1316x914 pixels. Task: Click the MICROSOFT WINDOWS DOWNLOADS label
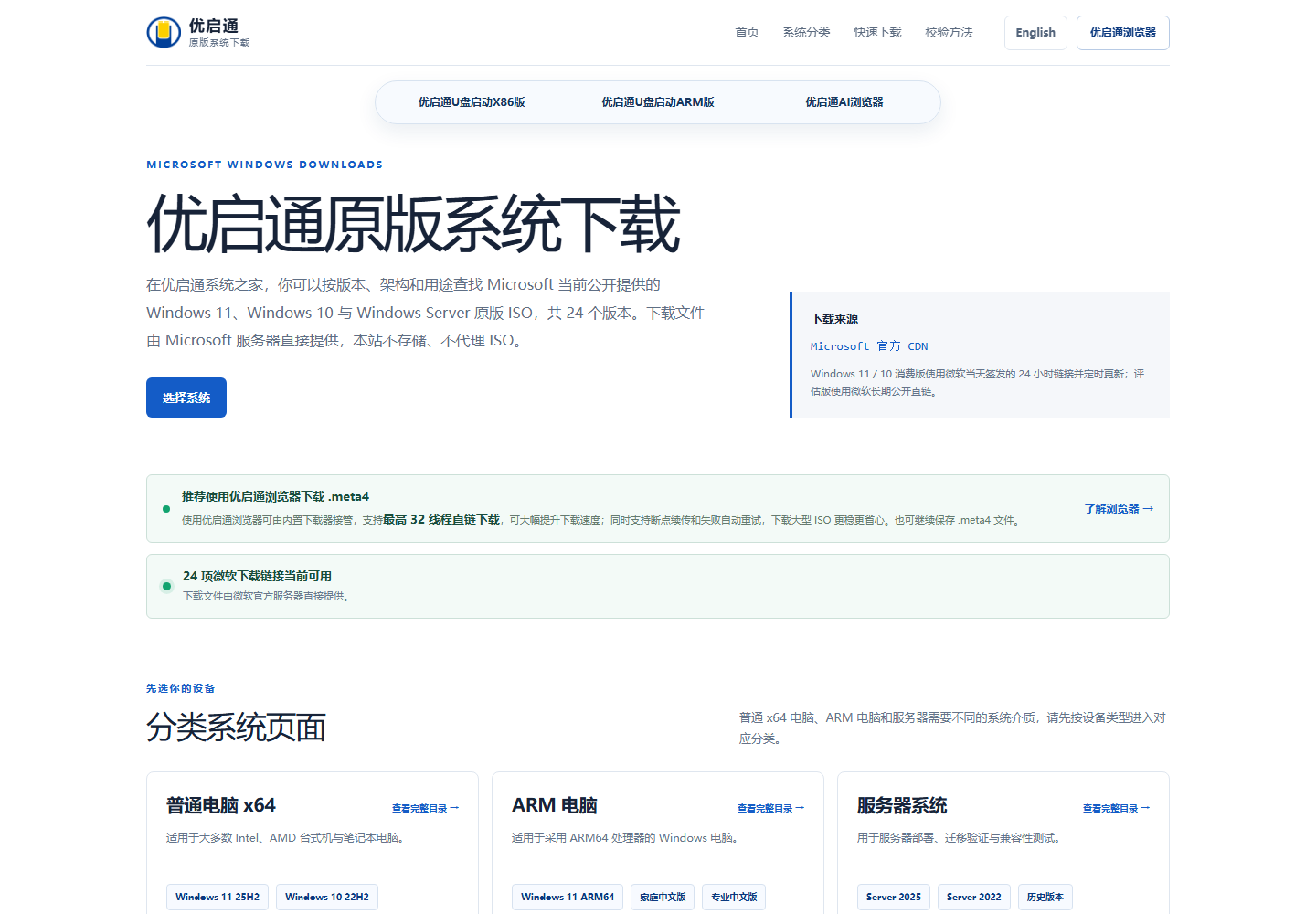point(264,165)
